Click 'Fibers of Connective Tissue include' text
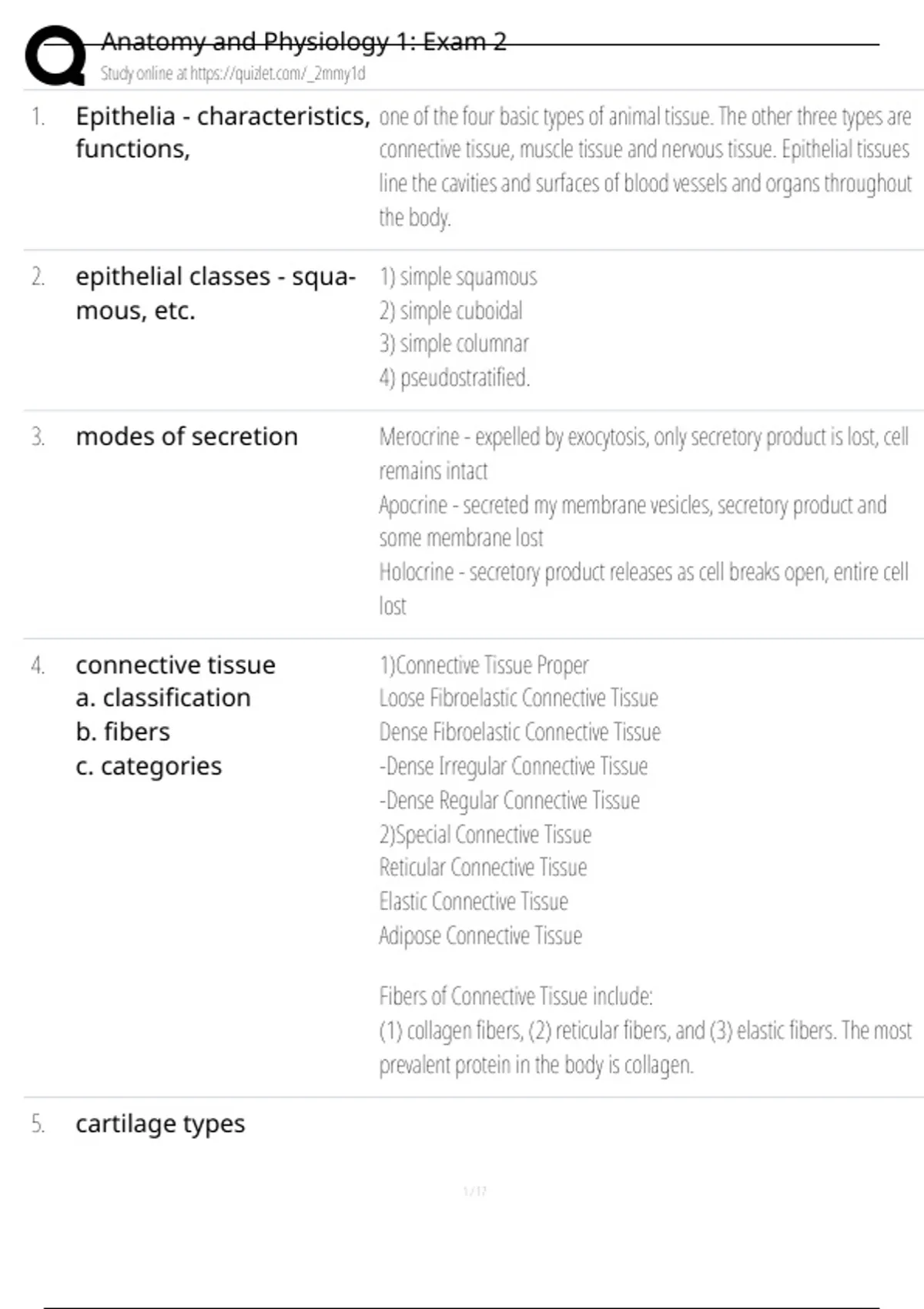 [x=516, y=996]
